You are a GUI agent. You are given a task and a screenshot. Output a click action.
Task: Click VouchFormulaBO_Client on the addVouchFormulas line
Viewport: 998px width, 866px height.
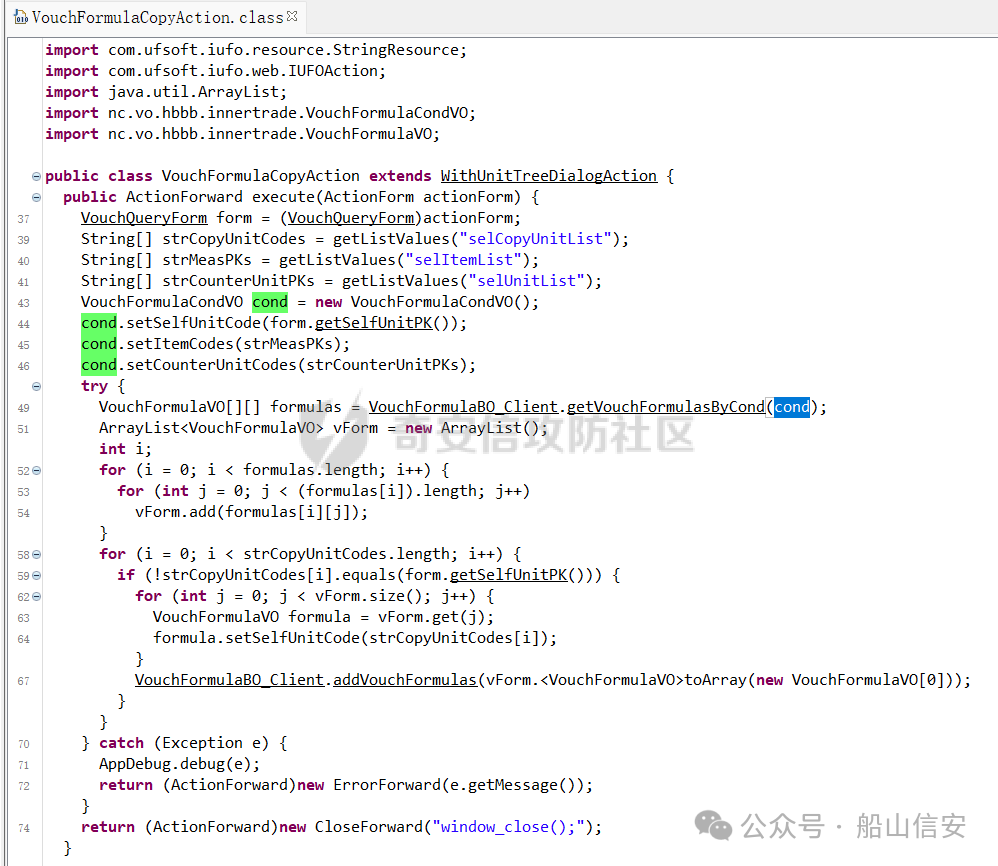229,680
